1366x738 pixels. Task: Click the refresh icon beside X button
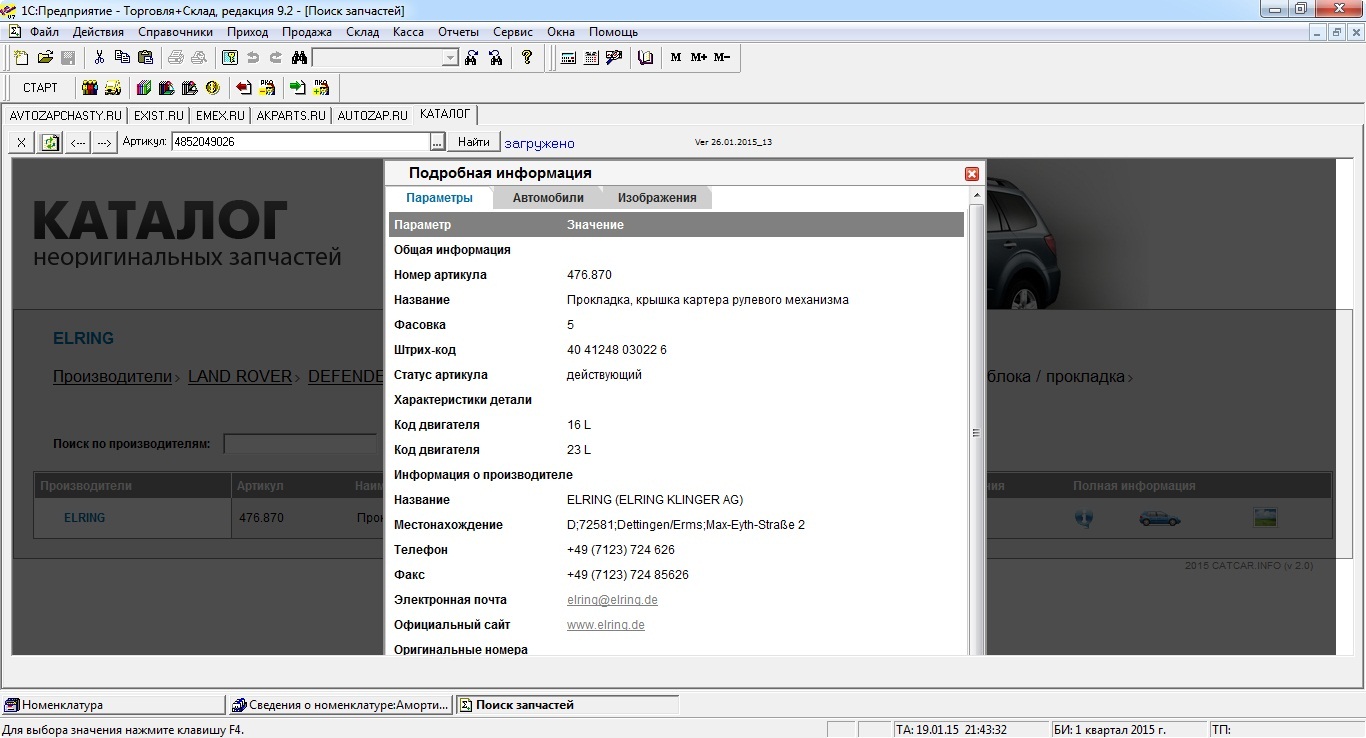point(50,143)
